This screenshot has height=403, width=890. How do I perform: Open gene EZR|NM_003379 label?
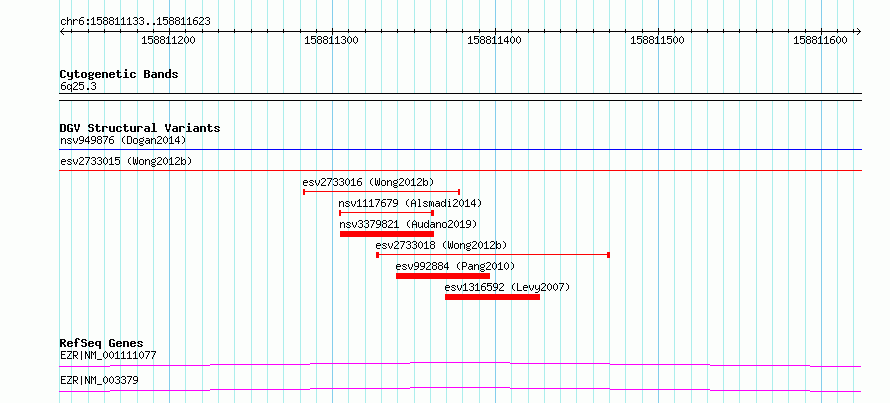[99, 380]
